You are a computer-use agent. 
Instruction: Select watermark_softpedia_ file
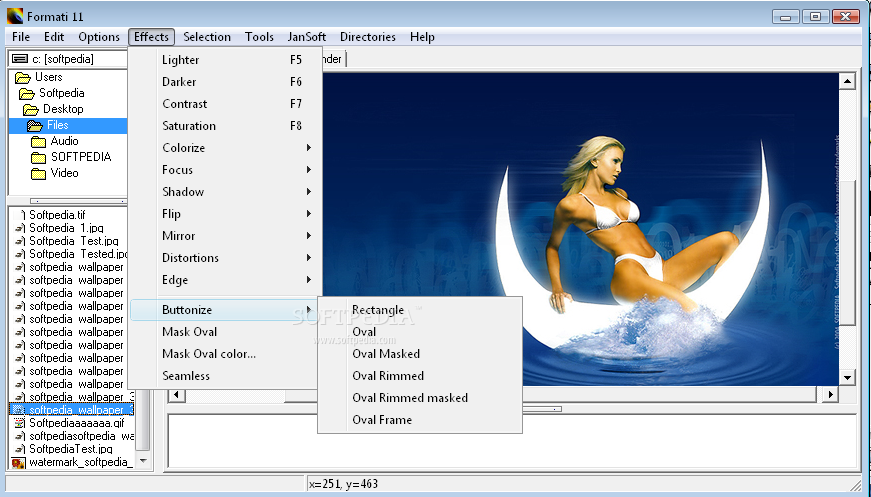point(81,462)
